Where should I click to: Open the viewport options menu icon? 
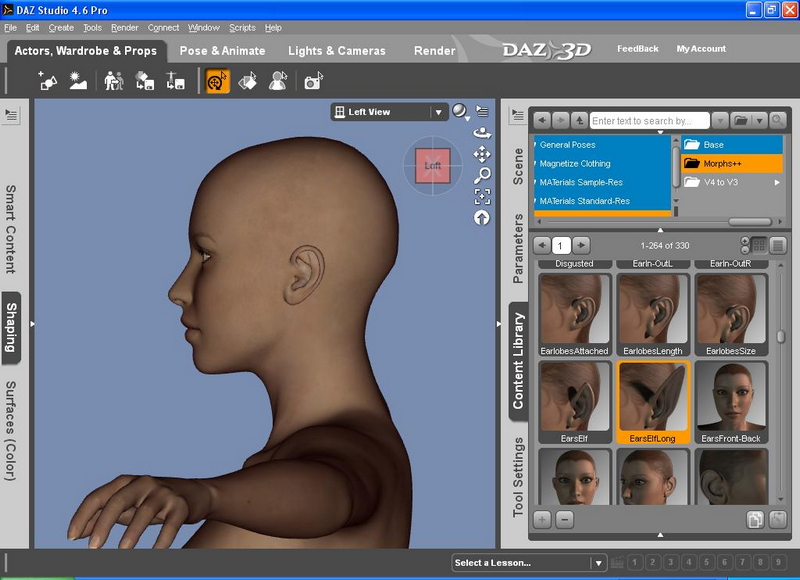(482, 111)
